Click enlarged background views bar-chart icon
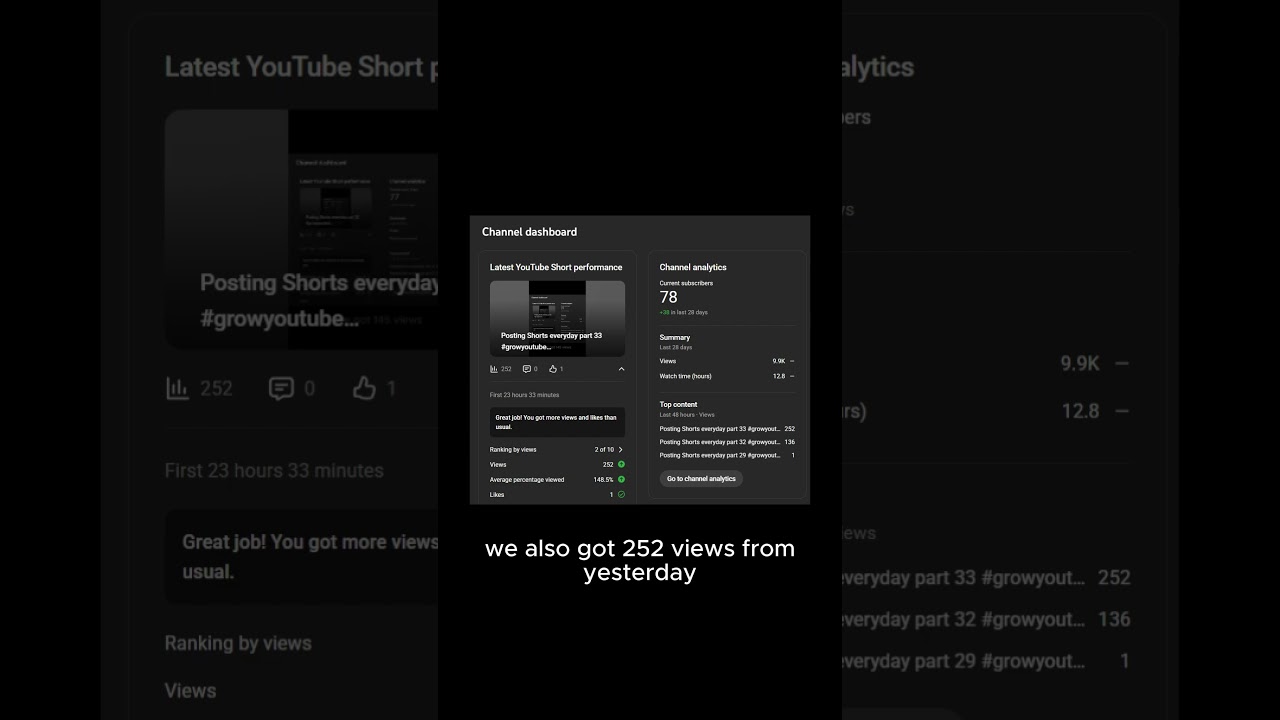 (x=177, y=388)
